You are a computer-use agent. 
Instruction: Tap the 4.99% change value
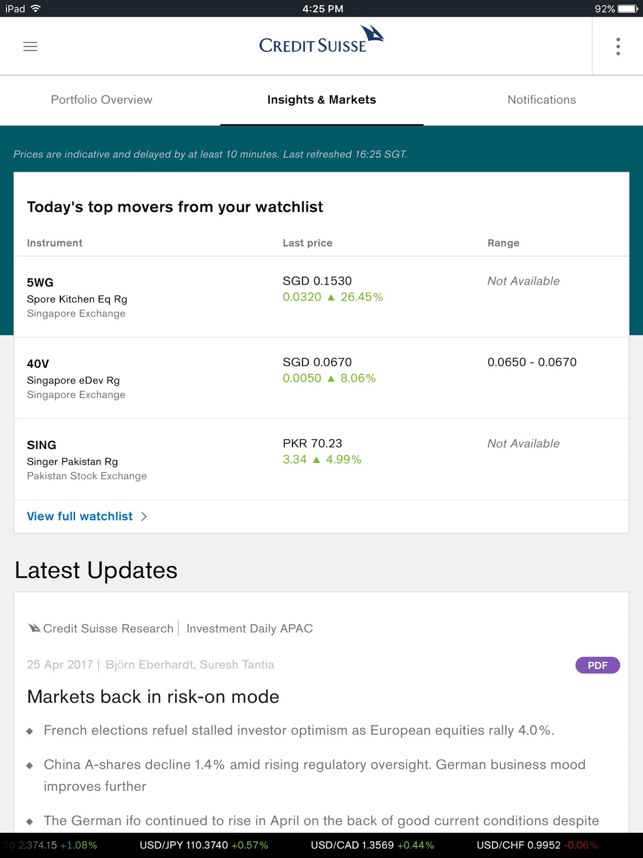click(x=344, y=460)
